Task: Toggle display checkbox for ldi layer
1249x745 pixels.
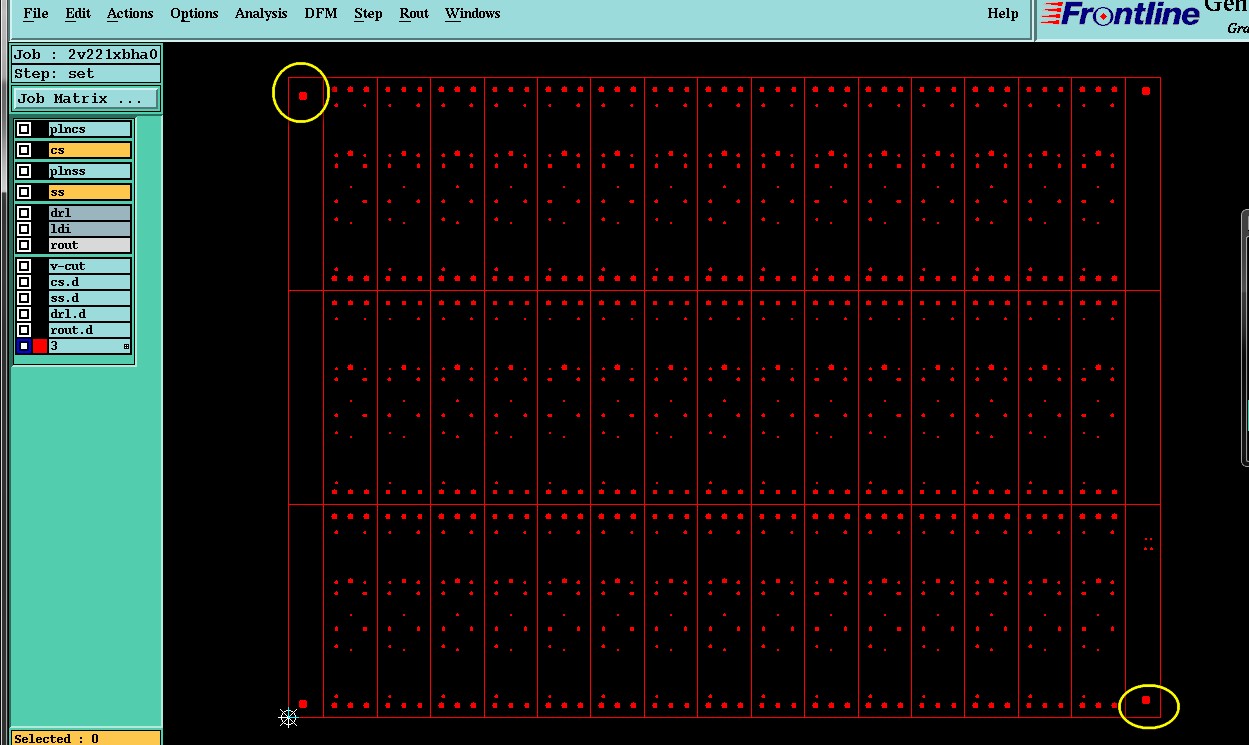Action: point(24,229)
